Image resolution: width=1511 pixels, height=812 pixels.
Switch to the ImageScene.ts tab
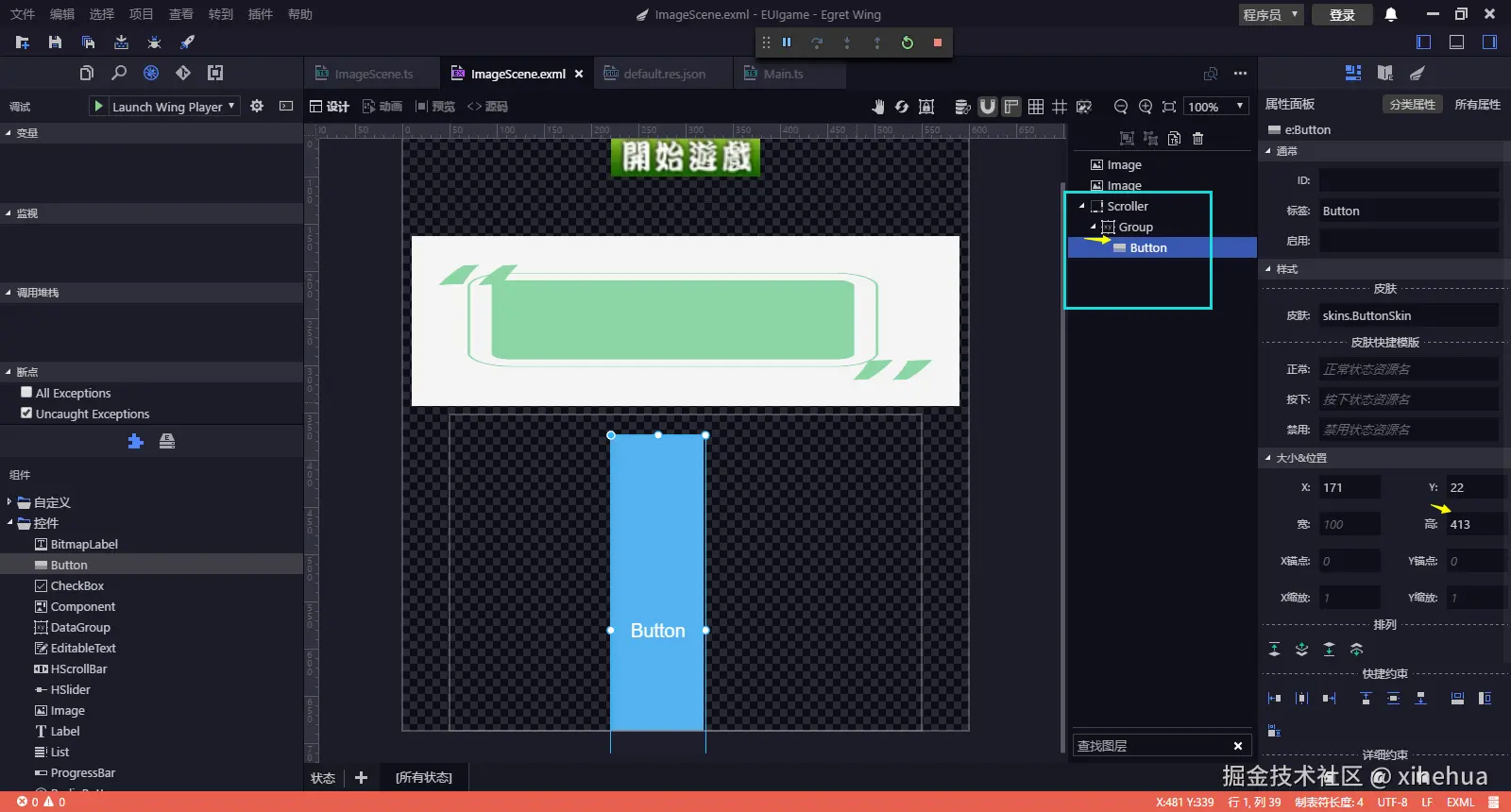tap(372, 74)
